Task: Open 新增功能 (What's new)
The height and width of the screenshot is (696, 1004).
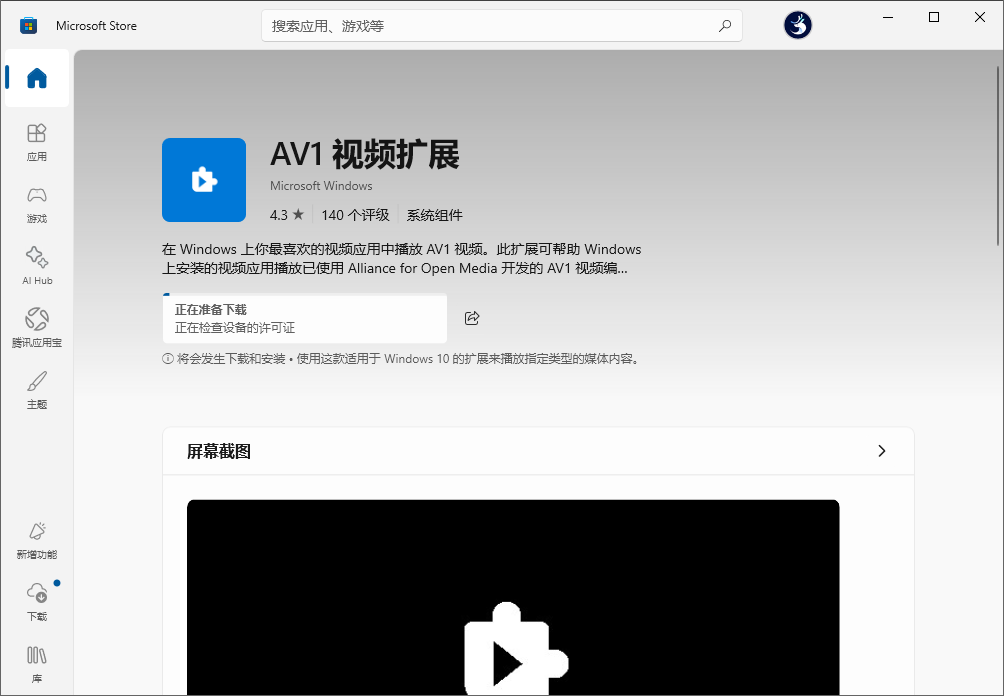Action: coord(36,540)
